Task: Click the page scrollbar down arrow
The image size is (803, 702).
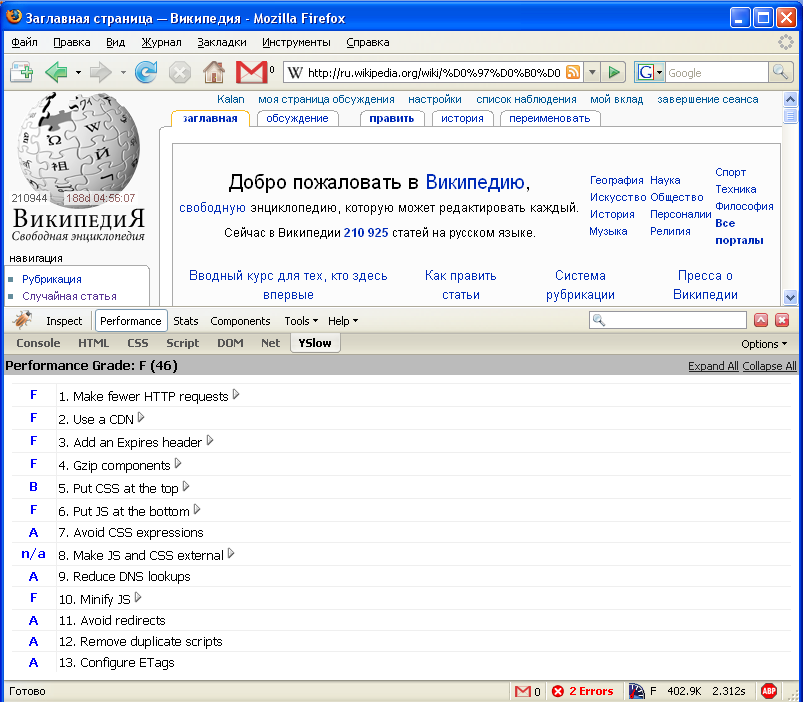Action: (790, 297)
